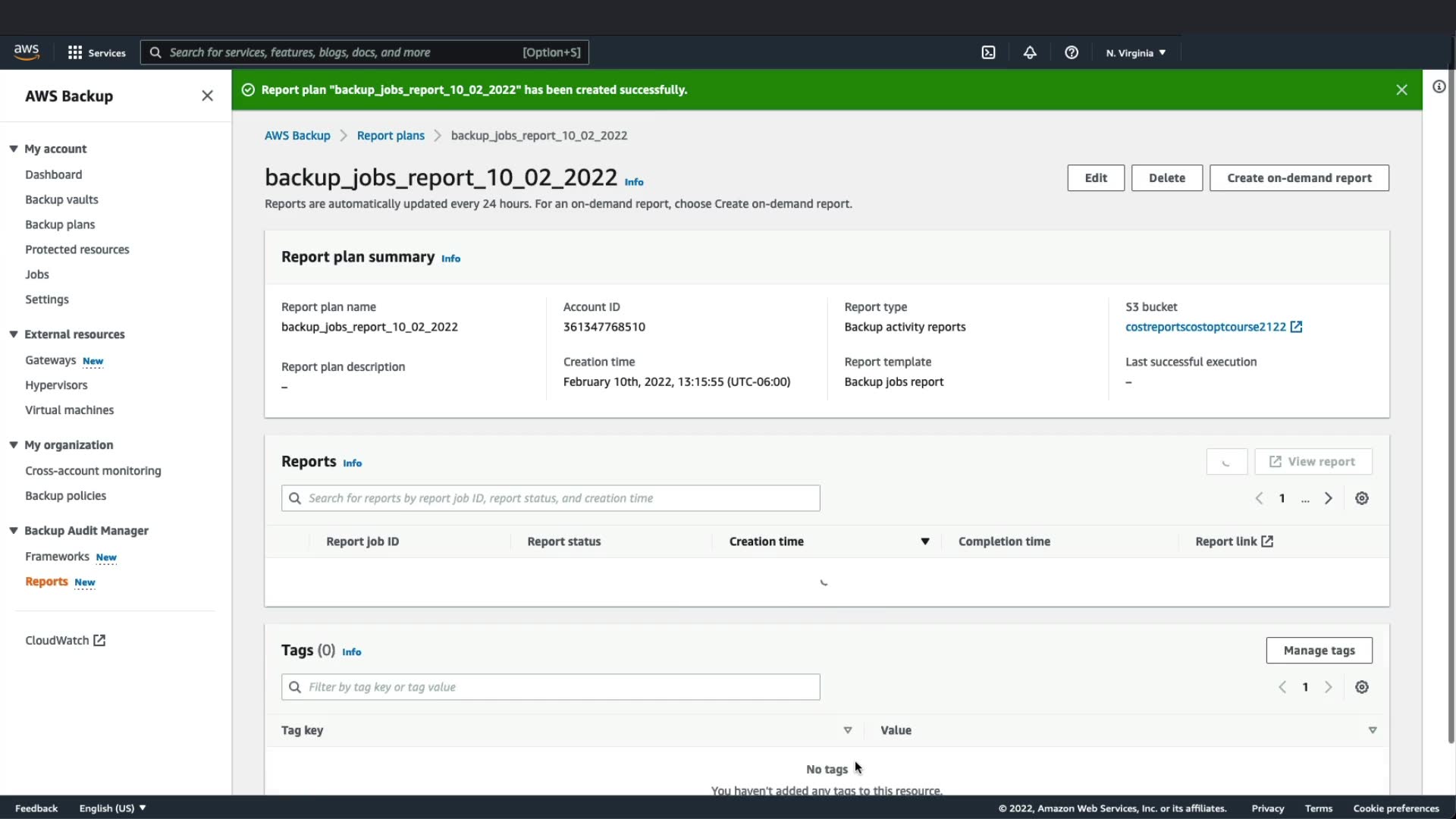Open Backup vaults in sidebar
The height and width of the screenshot is (819, 1456).
pos(61,199)
